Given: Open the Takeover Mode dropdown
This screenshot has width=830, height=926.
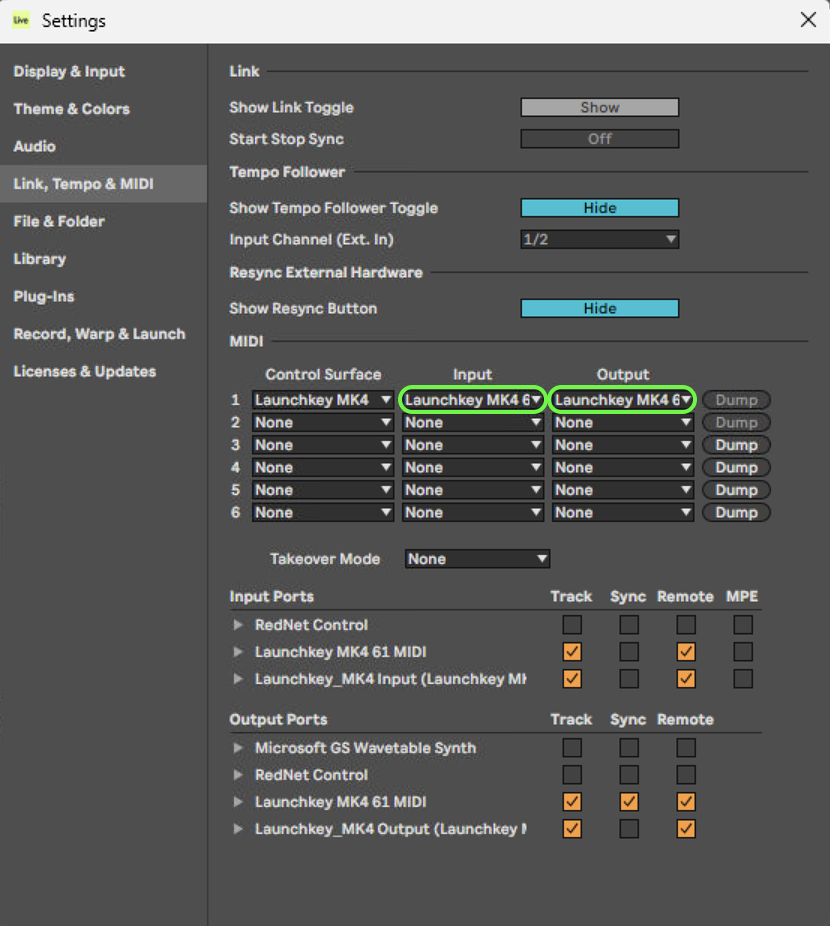Looking at the screenshot, I should [x=477, y=559].
